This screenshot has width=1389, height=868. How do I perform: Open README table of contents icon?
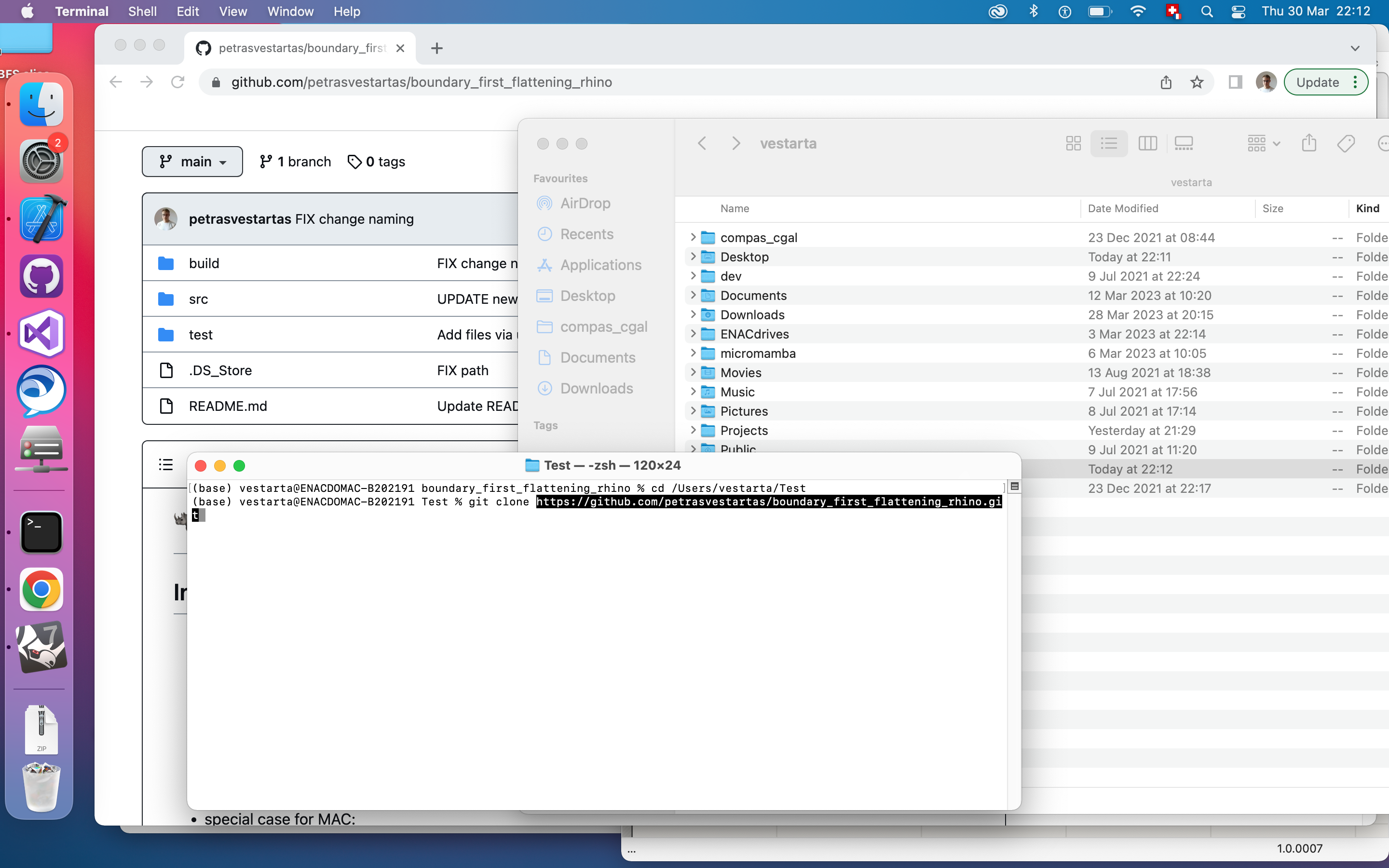(x=166, y=464)
